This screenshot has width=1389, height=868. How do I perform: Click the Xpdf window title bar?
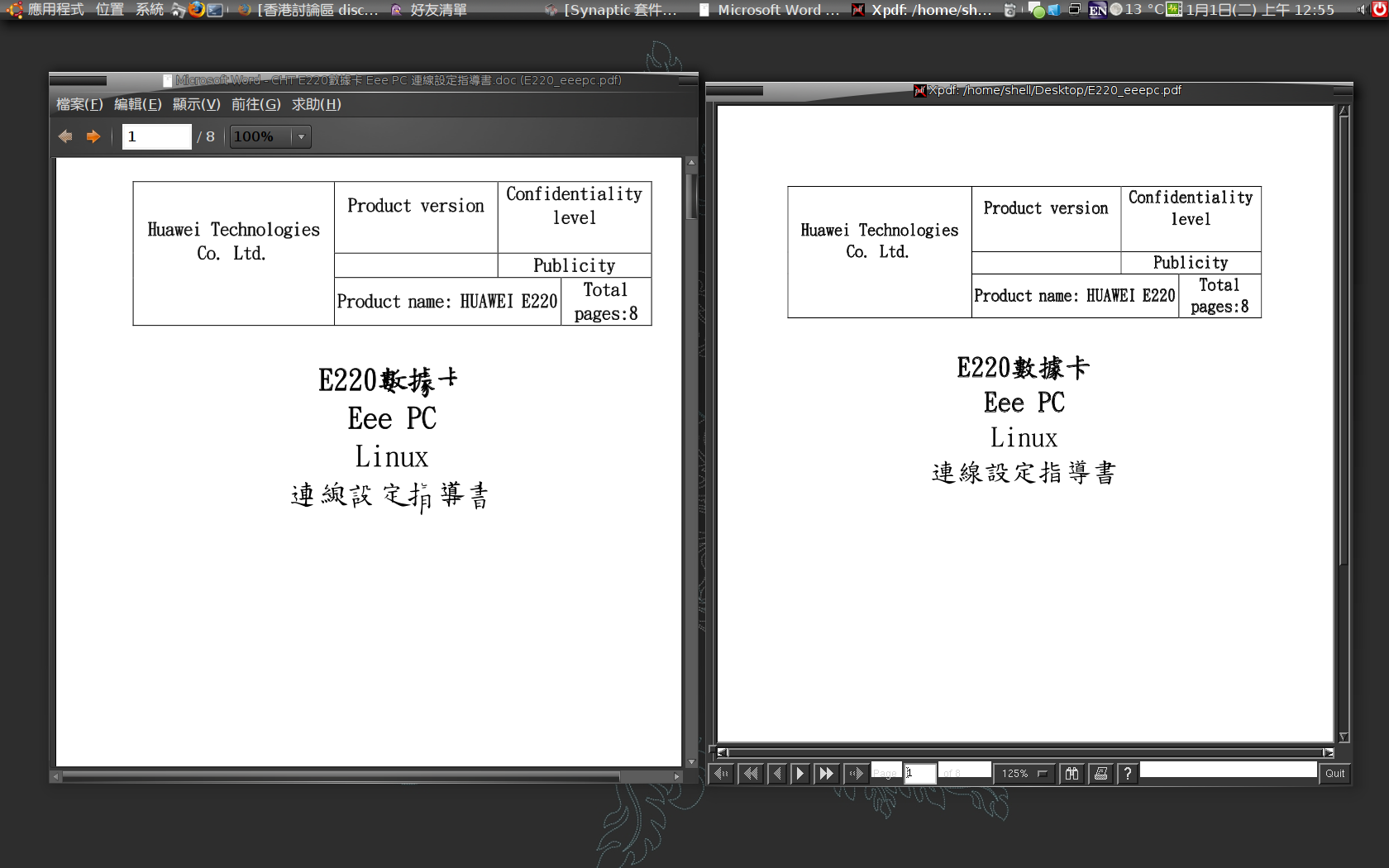point(1029,90)
